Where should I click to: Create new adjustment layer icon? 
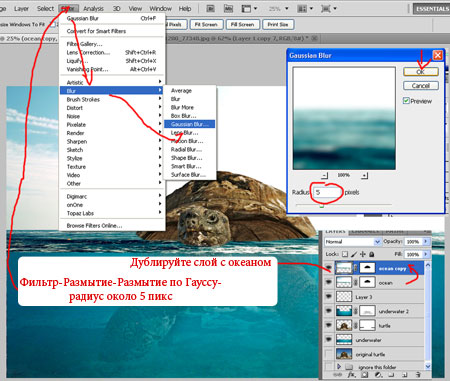click(x=378, y=375)
